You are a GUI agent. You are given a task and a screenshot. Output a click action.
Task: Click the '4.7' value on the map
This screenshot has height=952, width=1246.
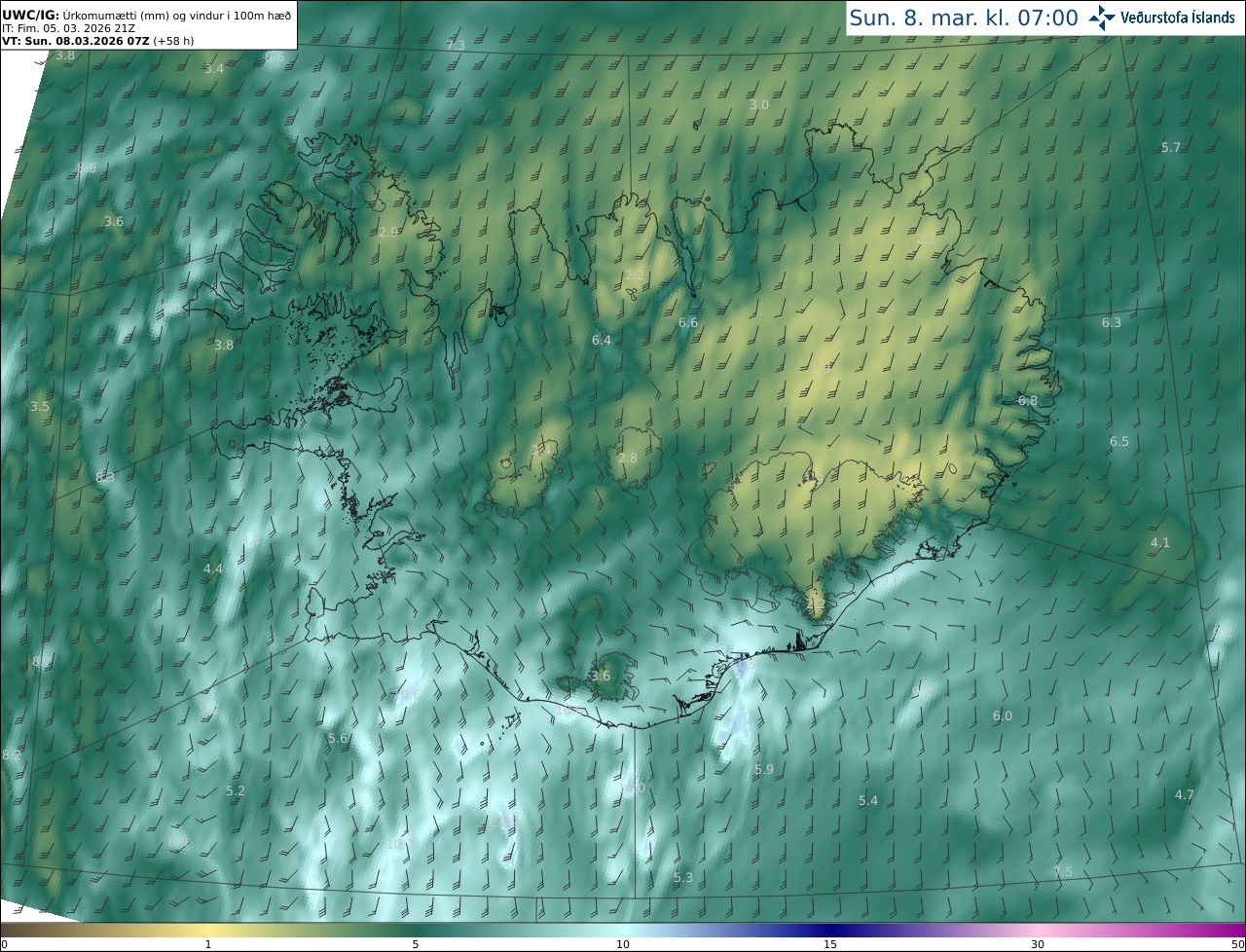click(1184, 794)
